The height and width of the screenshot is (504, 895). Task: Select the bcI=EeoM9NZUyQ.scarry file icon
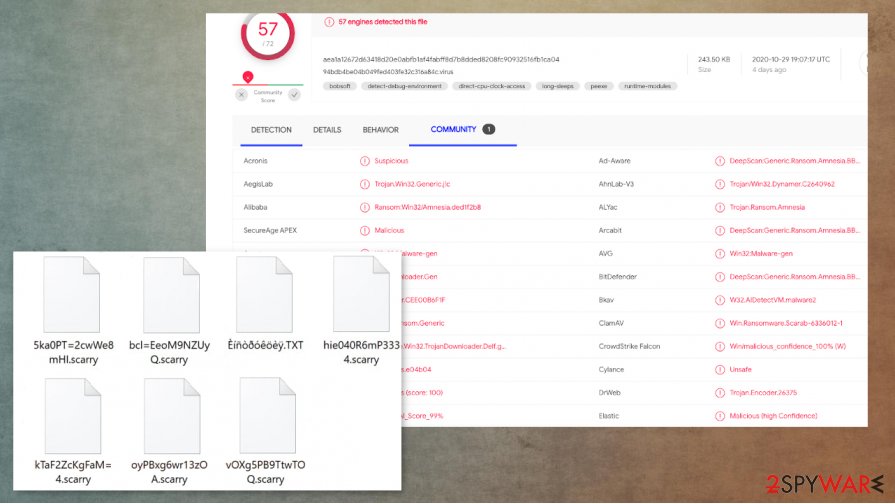pyautogui.click(x=171, y=295)
